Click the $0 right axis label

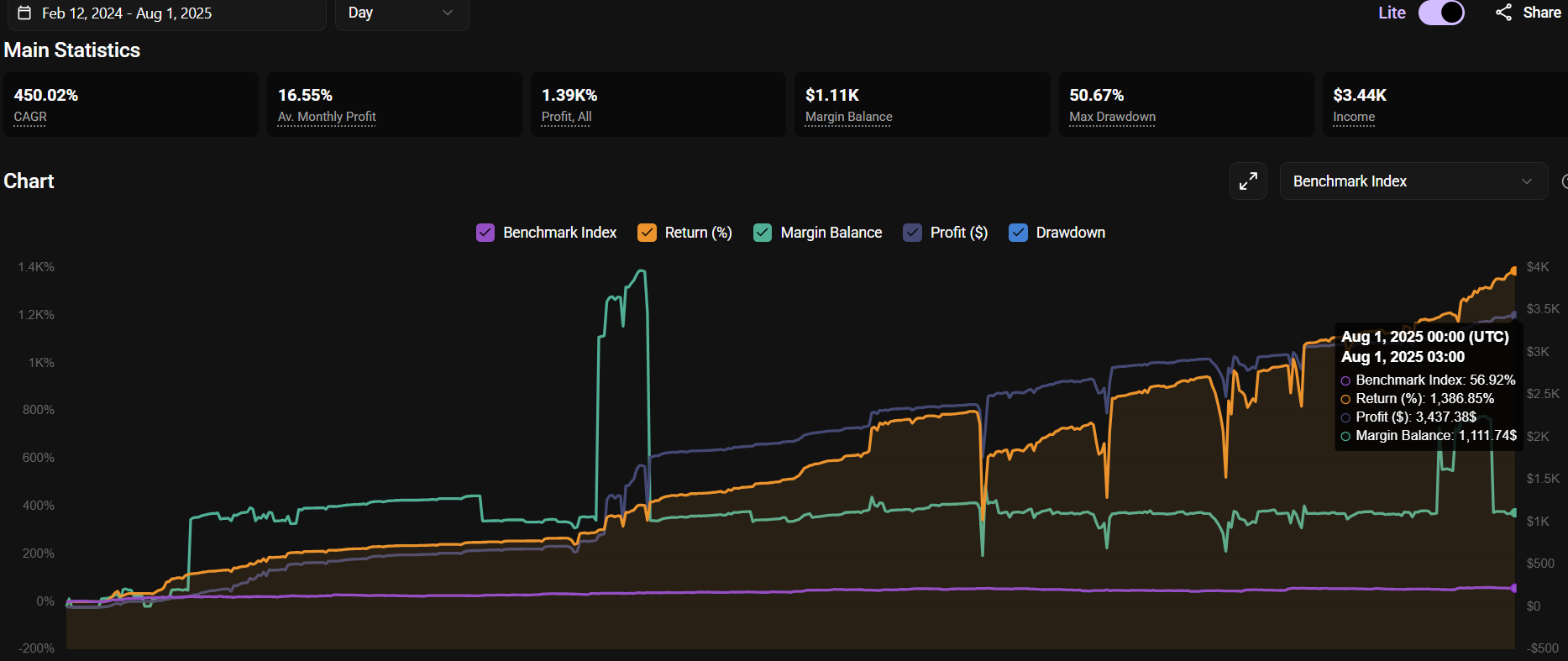[x=1534, y=606]
